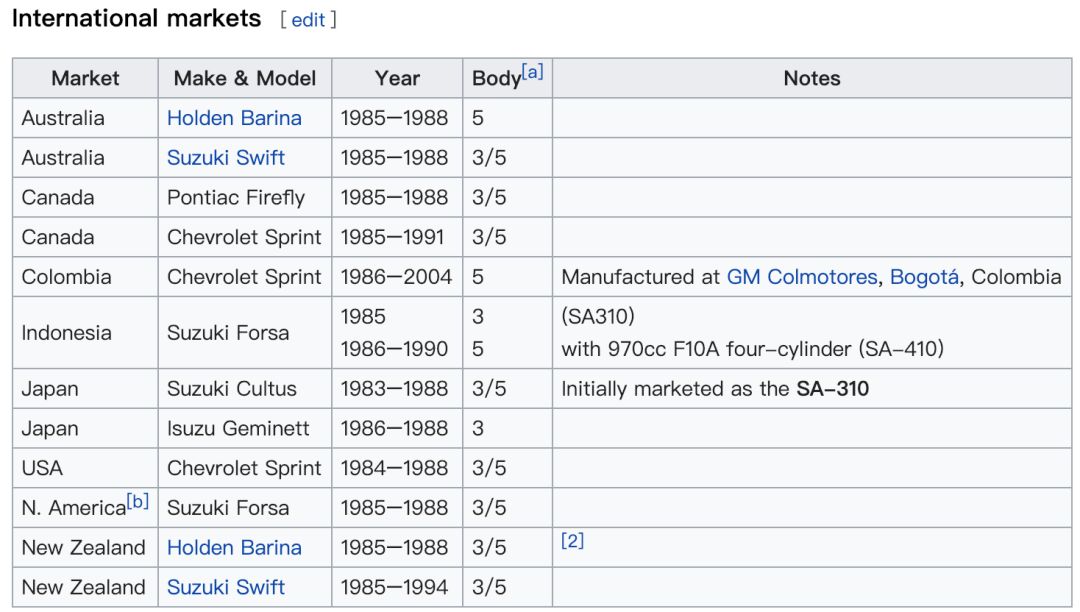Viewport: 1080px width, 612px height.
Task: Click footnote [a] beside the Body header
Action: pyautogui.click(x=533, y=72)
